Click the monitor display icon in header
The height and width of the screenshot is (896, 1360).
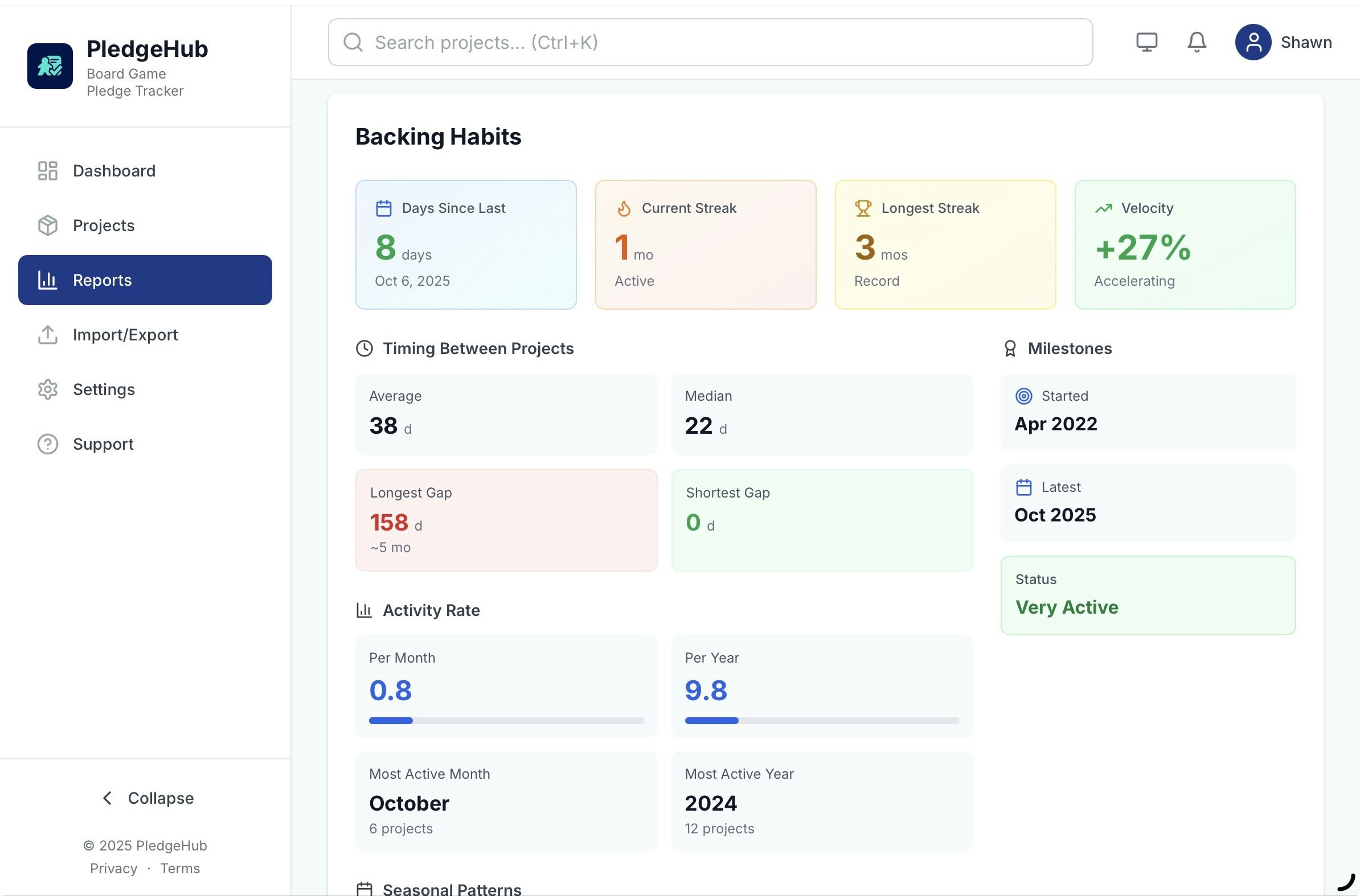coord(1146,42)
